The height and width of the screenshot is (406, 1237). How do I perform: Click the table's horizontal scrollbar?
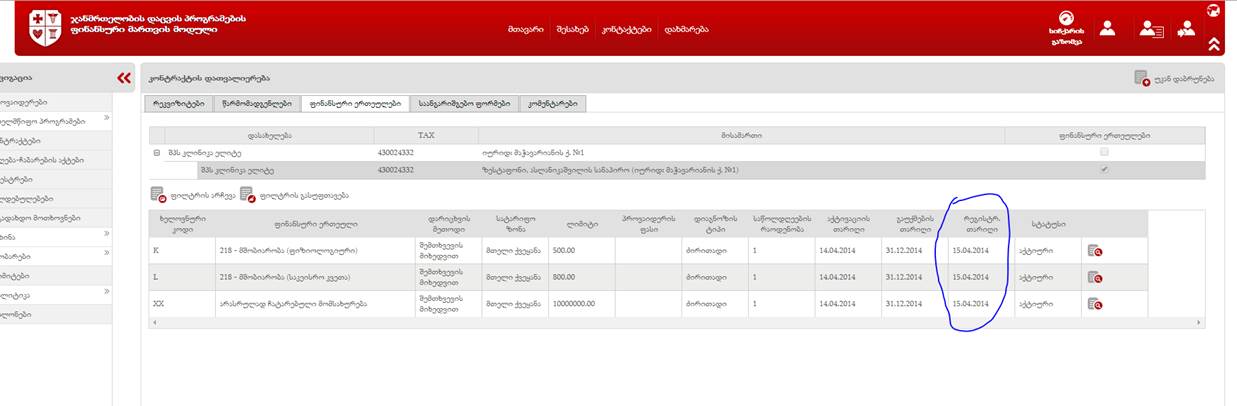(675, 323)
